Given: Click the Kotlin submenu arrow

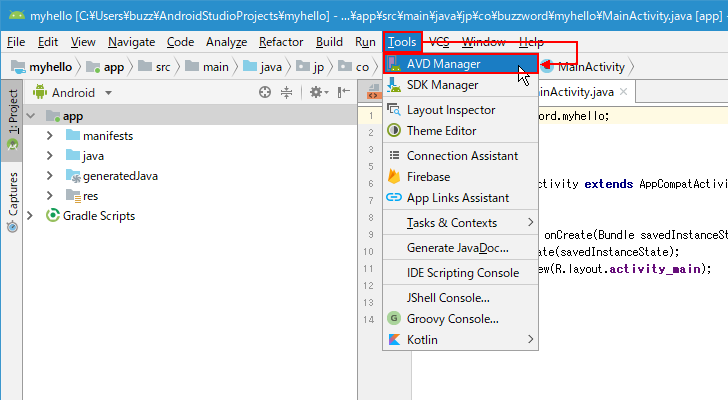Looking at the screenshot, I should click(530, 339).
